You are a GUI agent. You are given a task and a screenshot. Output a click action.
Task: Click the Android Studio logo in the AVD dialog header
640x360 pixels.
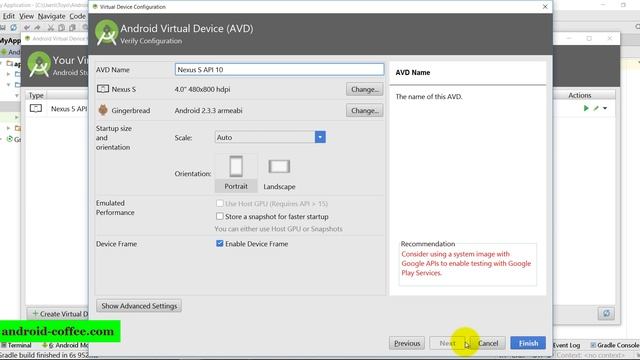click(x=107, y=33)
